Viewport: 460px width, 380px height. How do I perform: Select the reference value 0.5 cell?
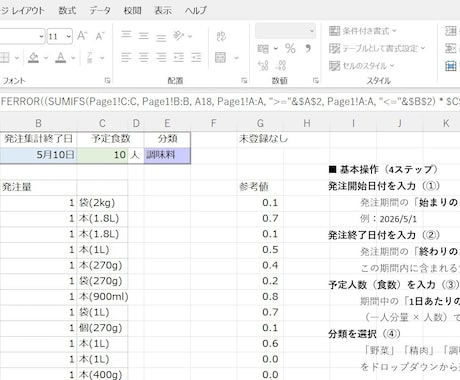[260, 250]
